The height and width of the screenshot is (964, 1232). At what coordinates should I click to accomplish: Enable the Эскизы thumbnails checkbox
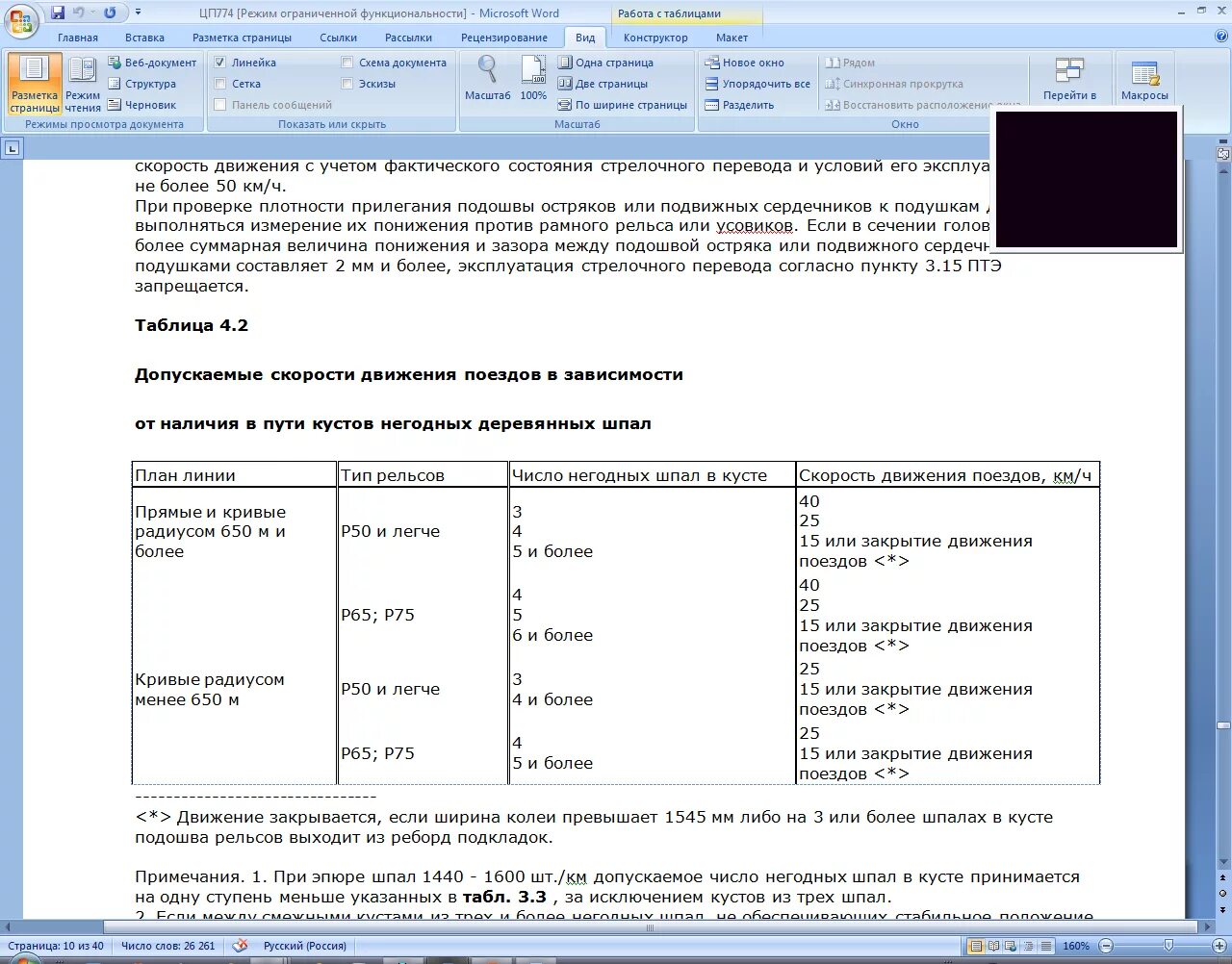(x=347, y=84)
